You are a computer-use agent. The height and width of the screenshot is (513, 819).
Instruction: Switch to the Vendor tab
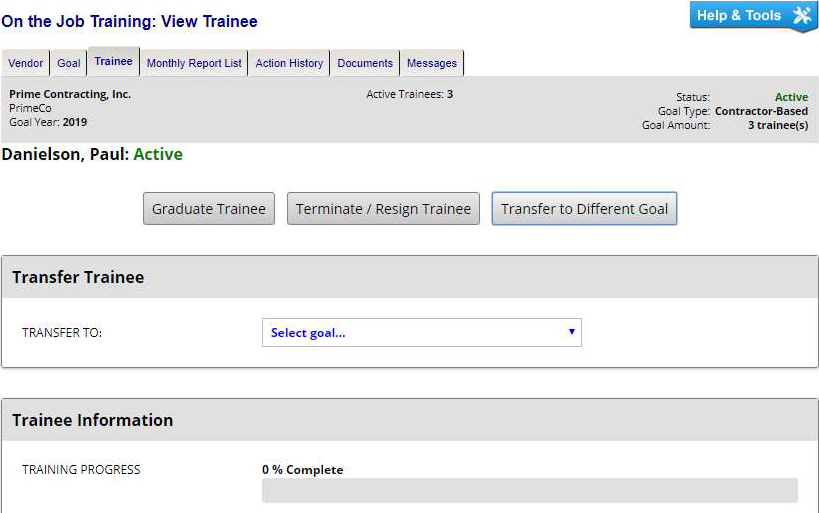[26, 63]
